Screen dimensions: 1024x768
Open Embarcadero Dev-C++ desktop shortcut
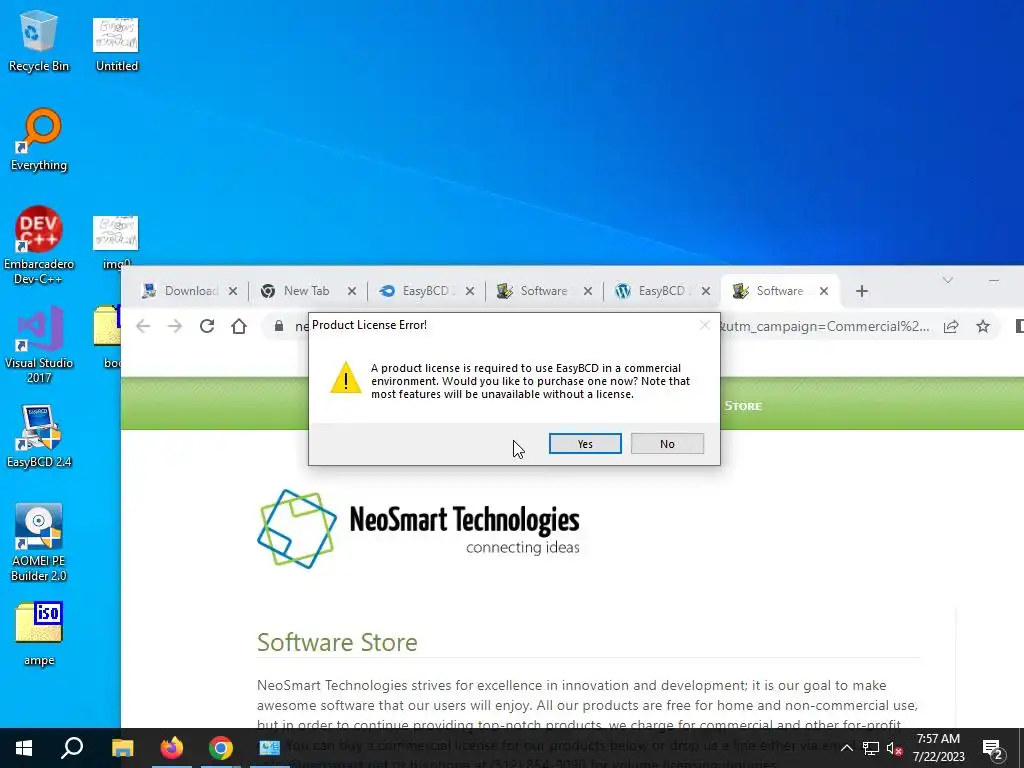39,245
